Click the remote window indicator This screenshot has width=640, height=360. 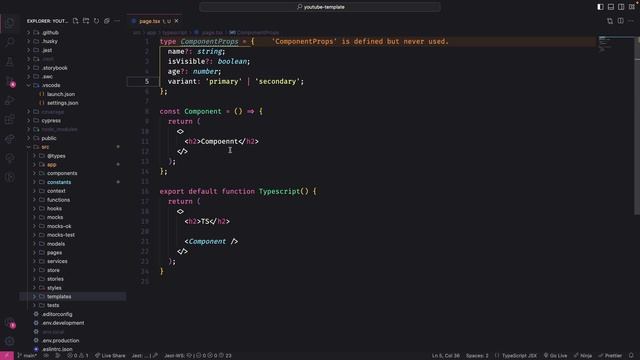tap(7, 356)
